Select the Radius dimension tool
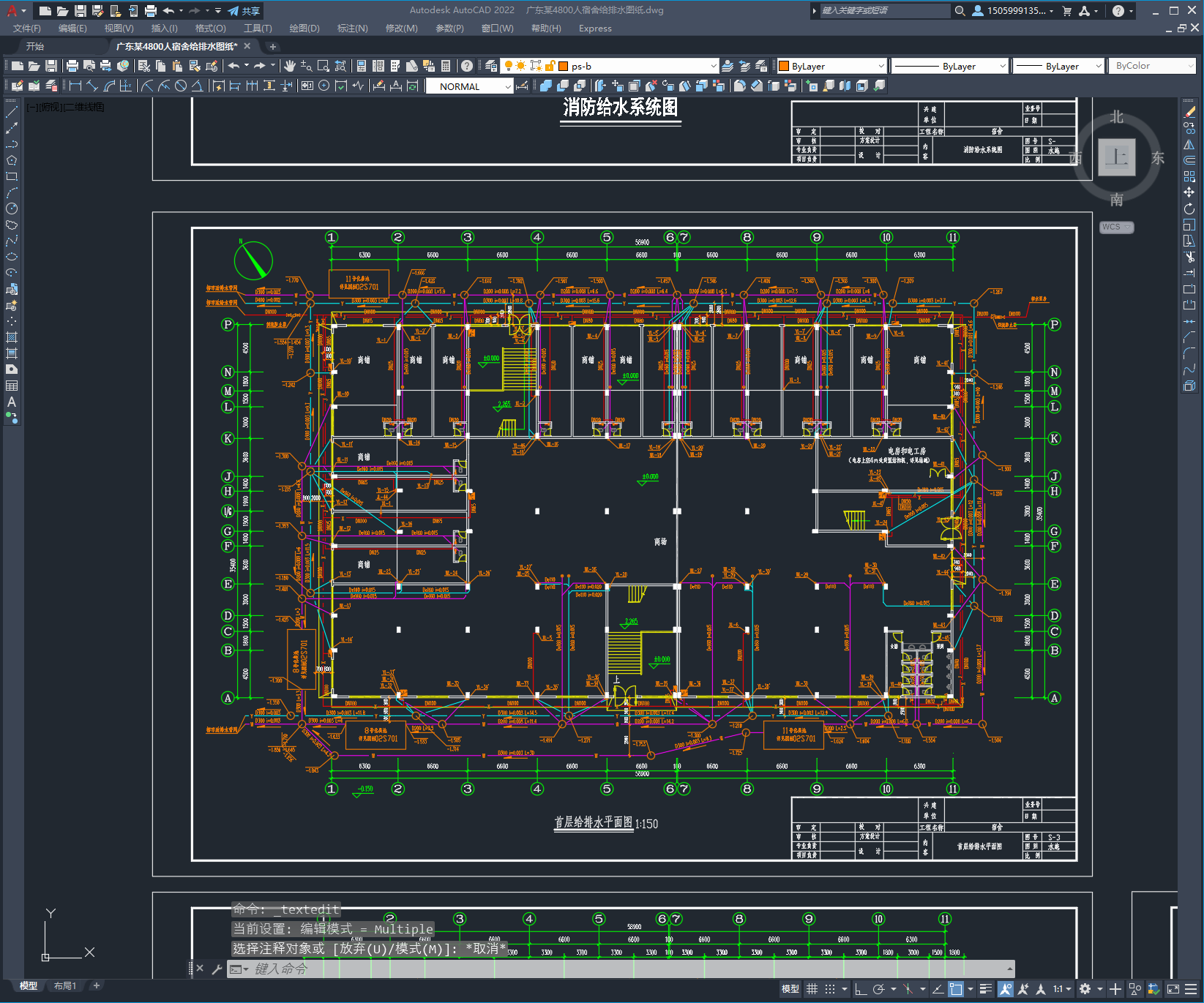The height and width of the screenshot is (1003, 1204). pyautogui.click(x=146, y=86)
